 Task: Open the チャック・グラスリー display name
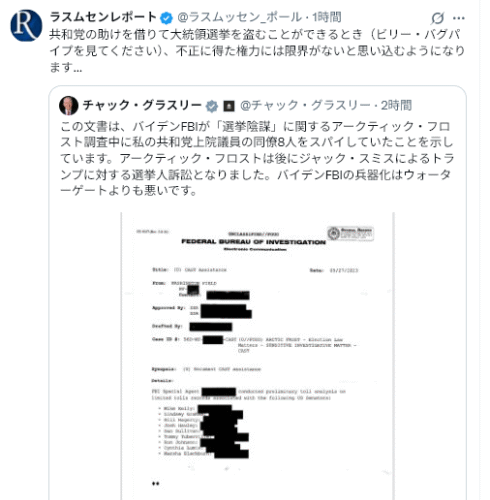pos(142,105)
